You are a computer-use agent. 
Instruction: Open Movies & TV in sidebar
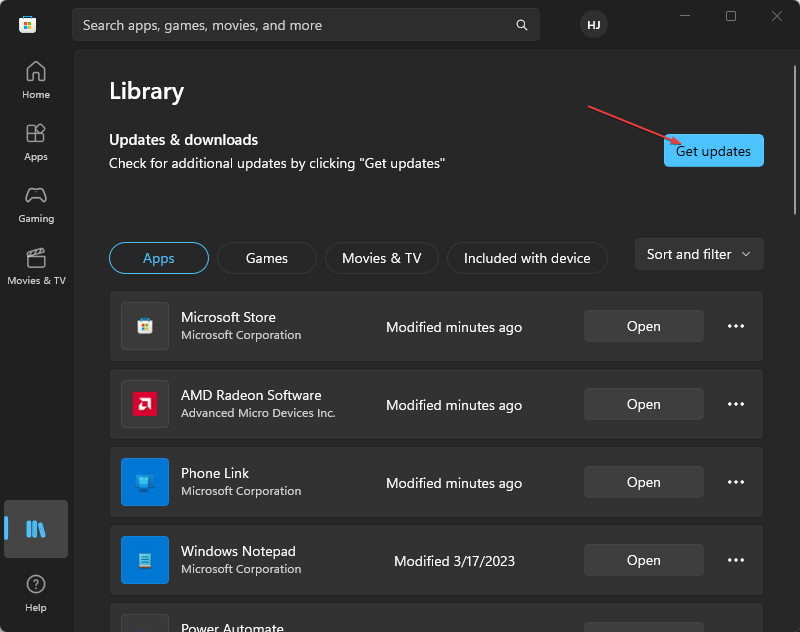(36, 266)
